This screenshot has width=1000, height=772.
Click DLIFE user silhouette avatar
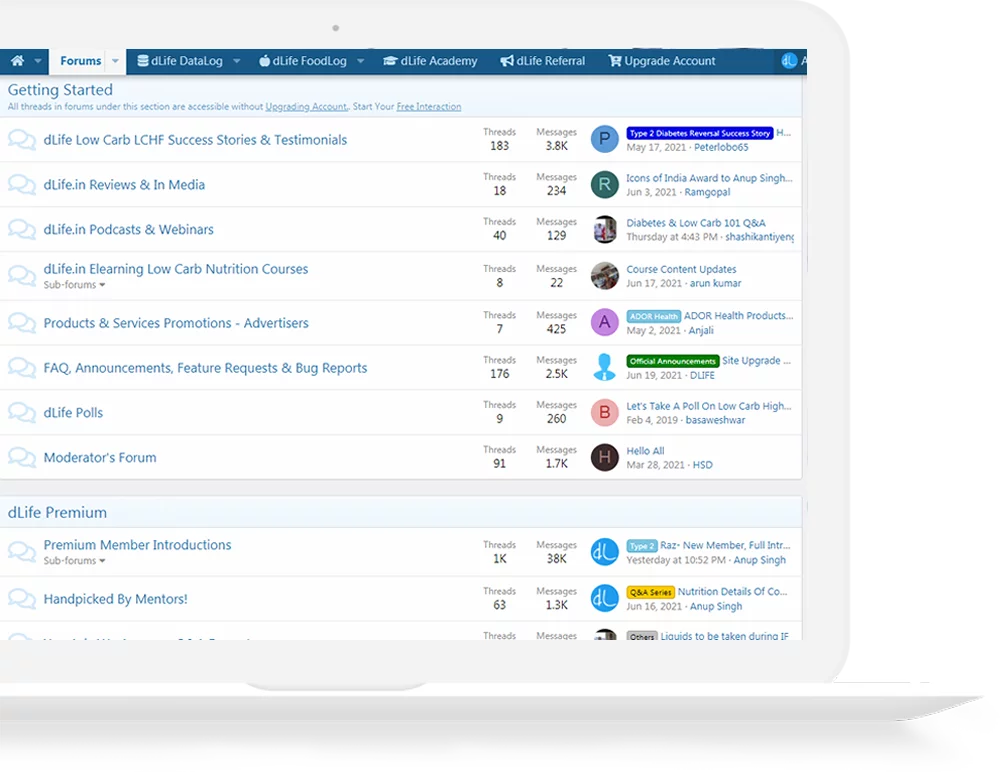pyautogui.click(x=605, y=367)
